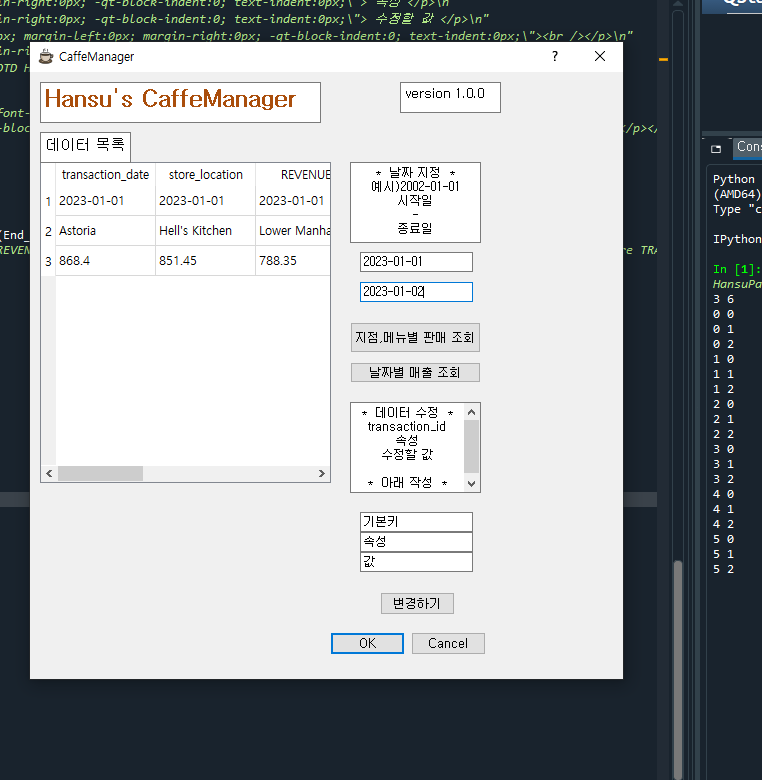The width and height of the screenshot is (762, 780).
Task: Click the left arrow of table scrollbar
Action: pos(49,474)
